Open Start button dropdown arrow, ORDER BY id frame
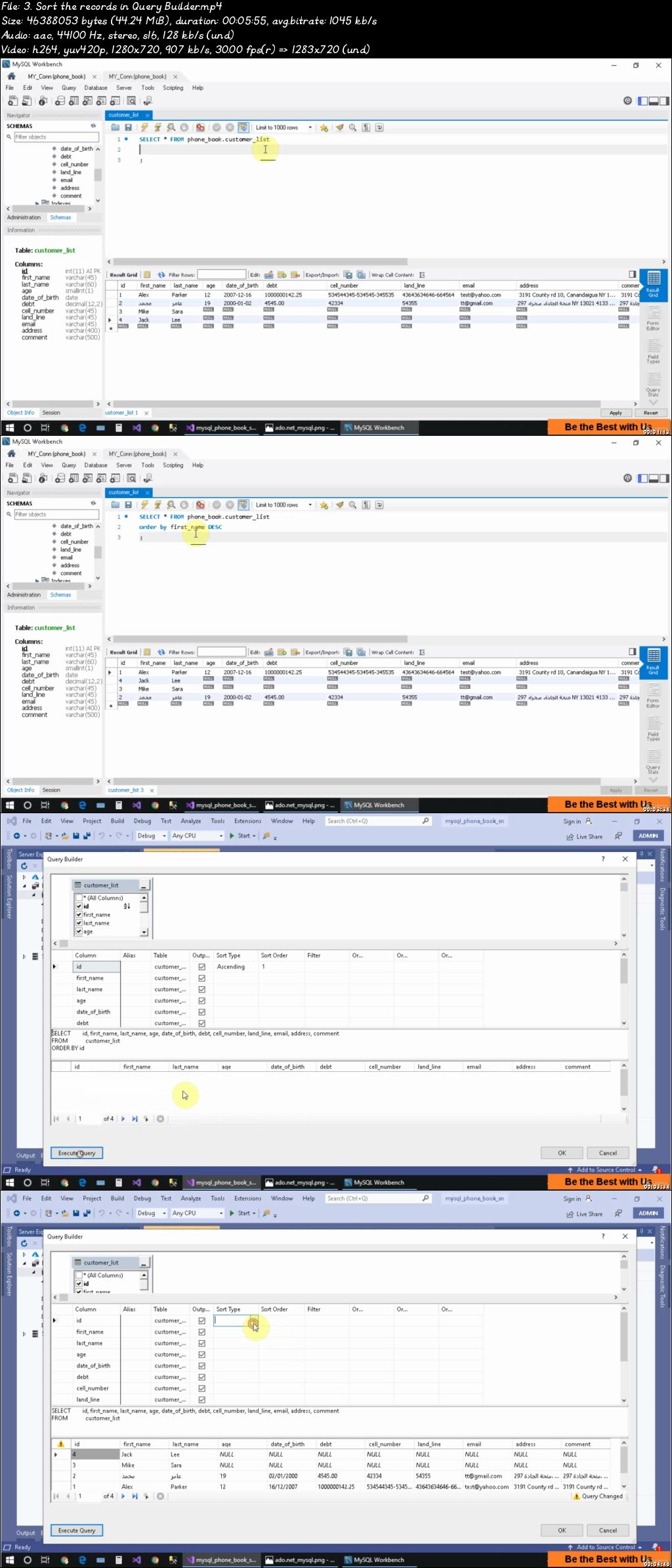Screen dimensions: 672x1568 tap(253, 836)
